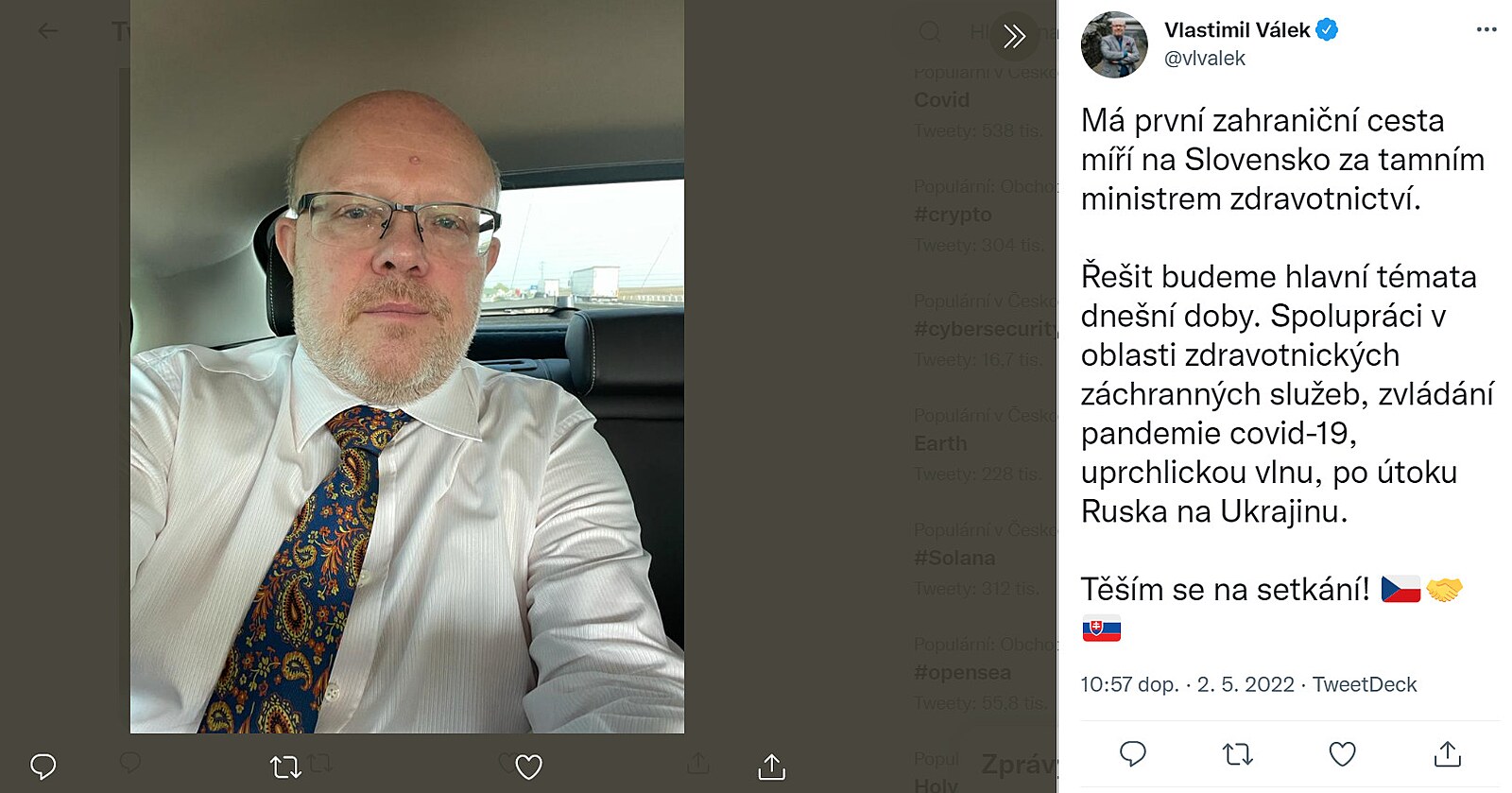Open the @vlvalek handle link

coord(1204,59)
